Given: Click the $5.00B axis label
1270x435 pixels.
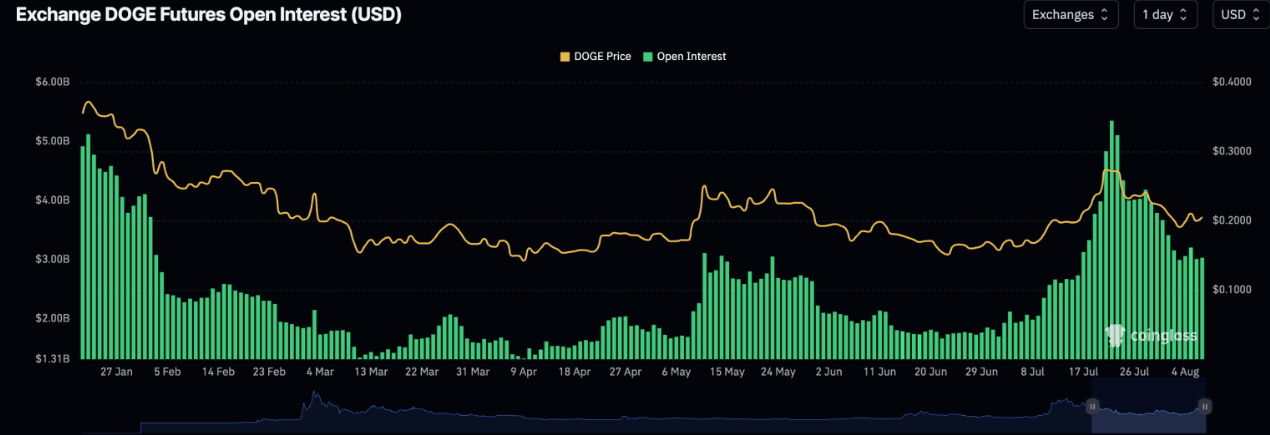Looking at the screenshot, I should coord(51,141).
